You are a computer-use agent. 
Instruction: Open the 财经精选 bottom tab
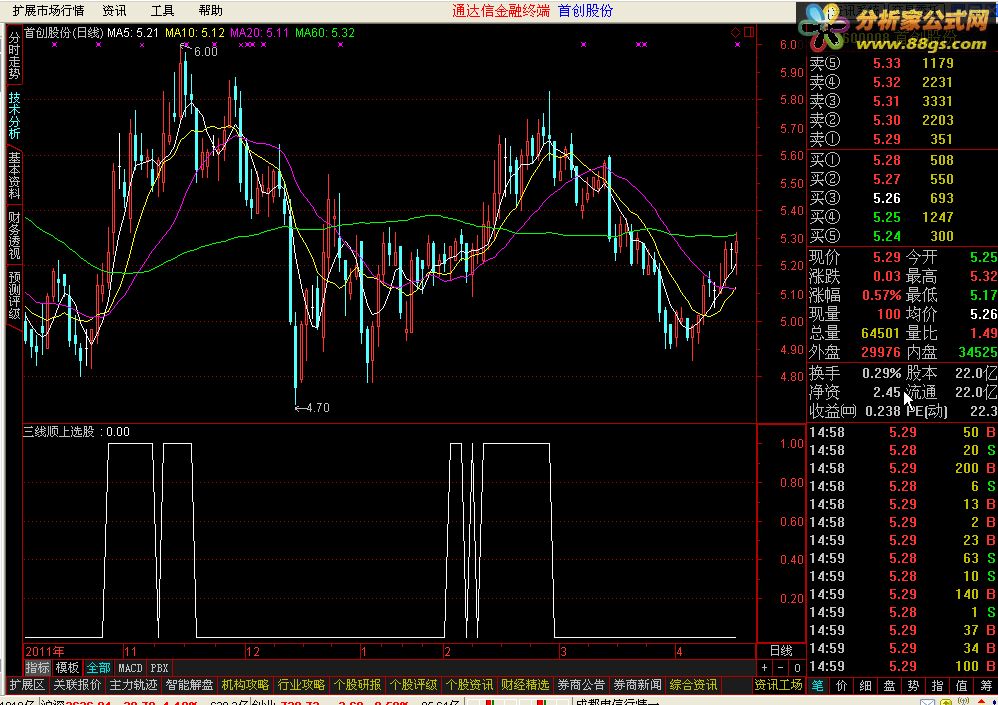click(x=525, y=685)
